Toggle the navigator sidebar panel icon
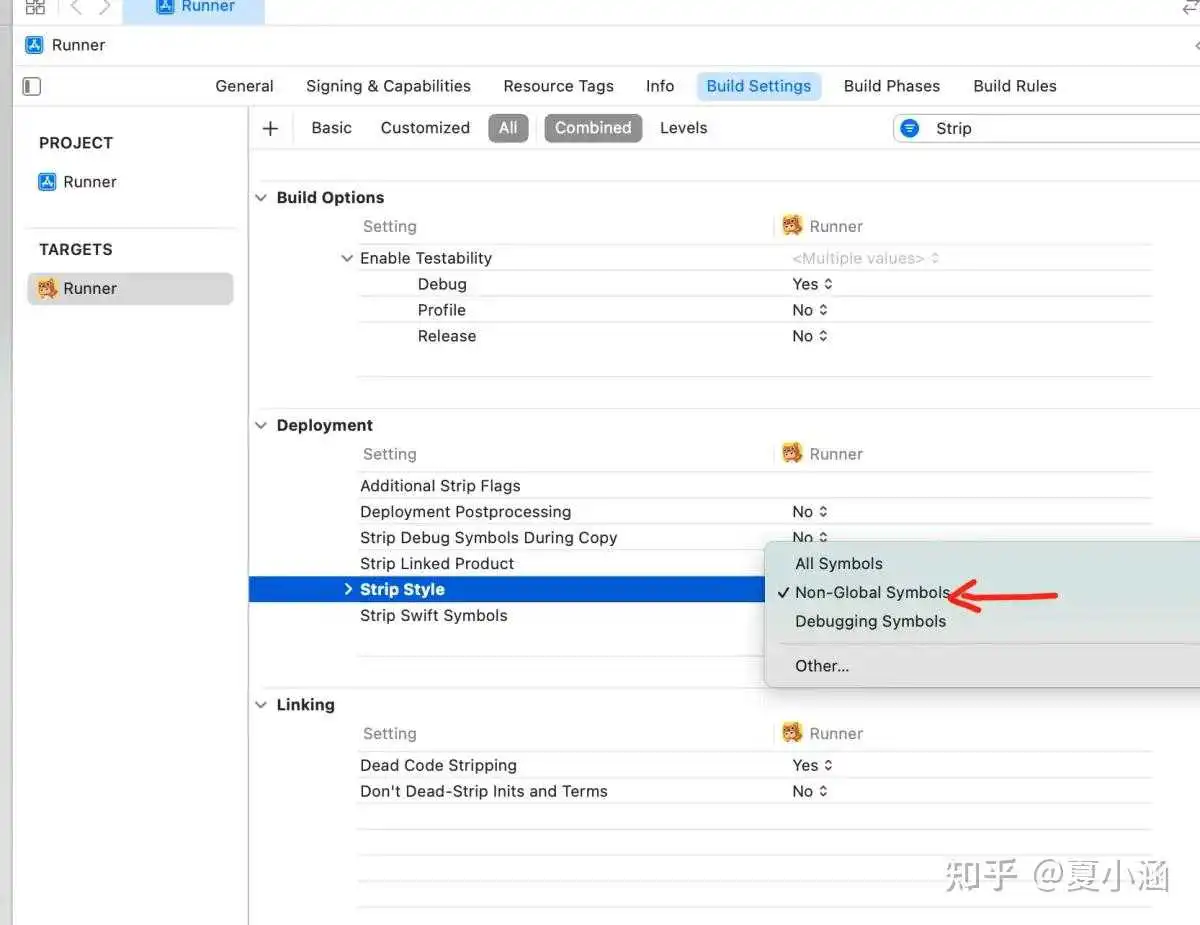The image size is (1200, 925). coord(32,87)
